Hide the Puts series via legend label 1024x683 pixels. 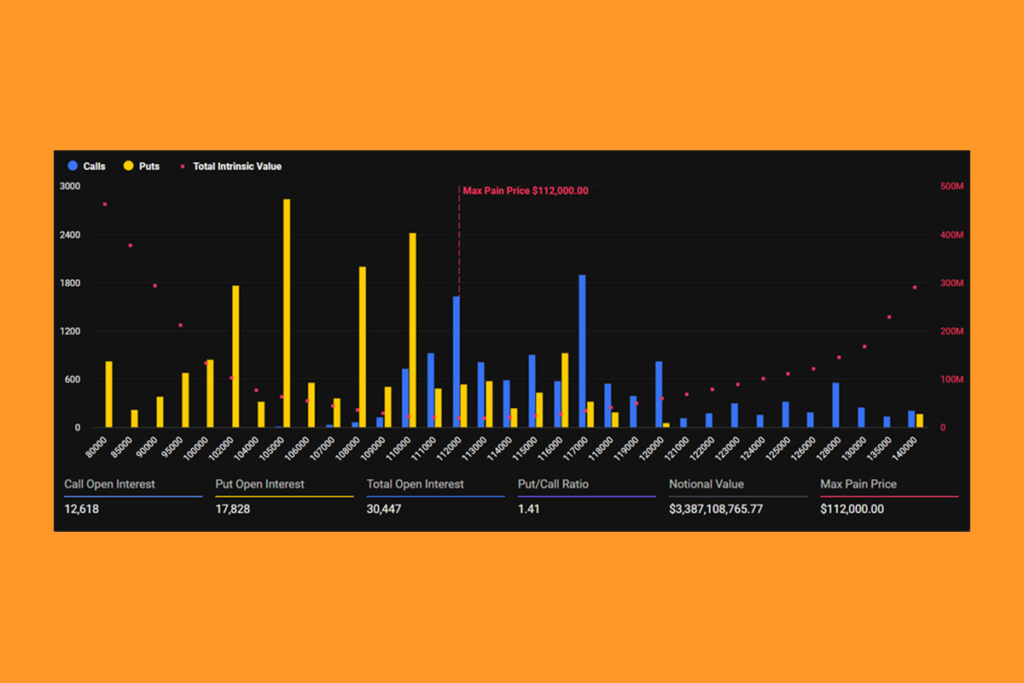pyautogui.click(x=149, y=166)
